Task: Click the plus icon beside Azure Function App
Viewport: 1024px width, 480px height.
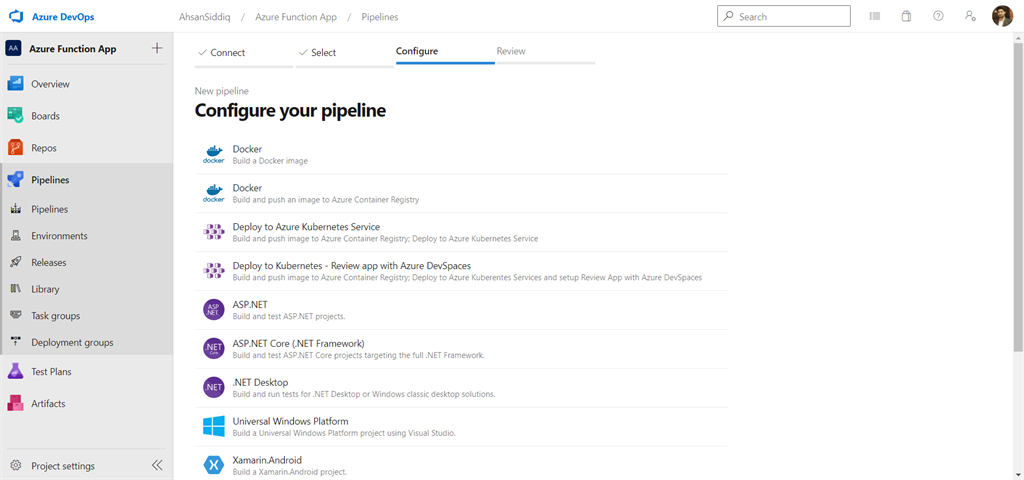Action: (157, 48)
